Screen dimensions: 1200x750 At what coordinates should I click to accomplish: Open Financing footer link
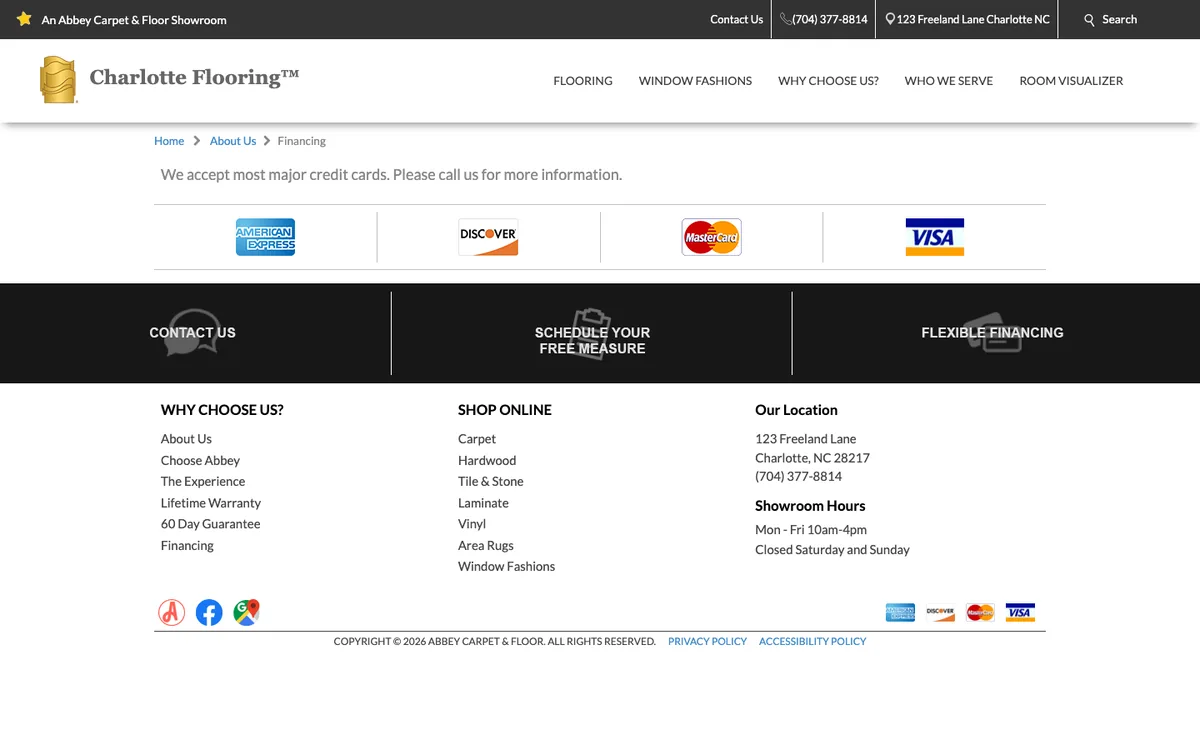(x=187, y=545)
